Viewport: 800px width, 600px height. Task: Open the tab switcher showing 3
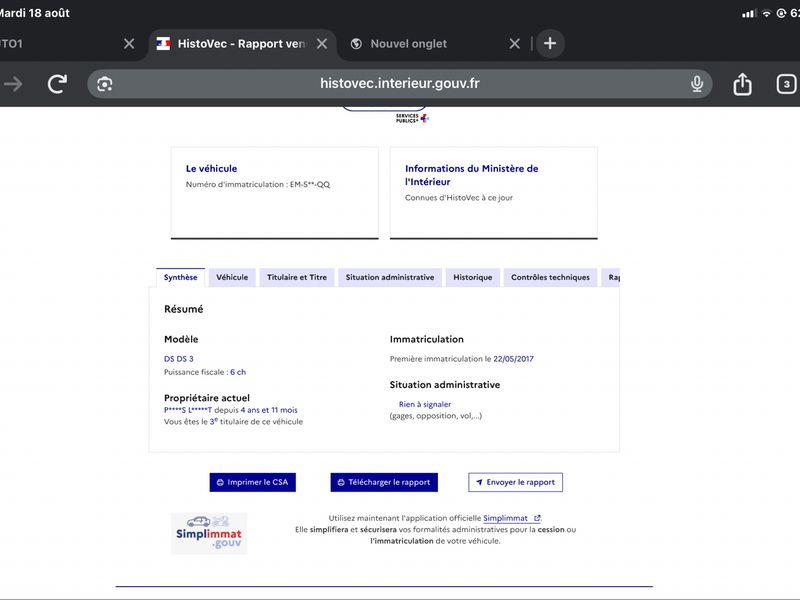(786, 84)
